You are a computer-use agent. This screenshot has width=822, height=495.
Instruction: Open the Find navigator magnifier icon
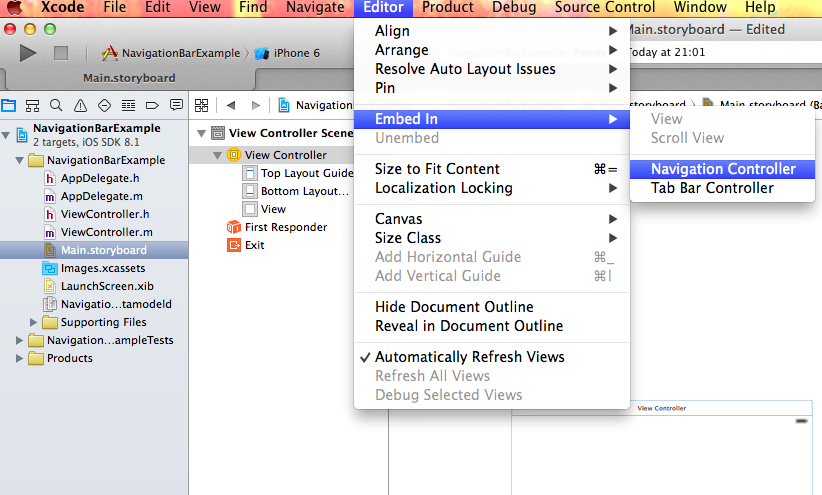click(56, 105)
